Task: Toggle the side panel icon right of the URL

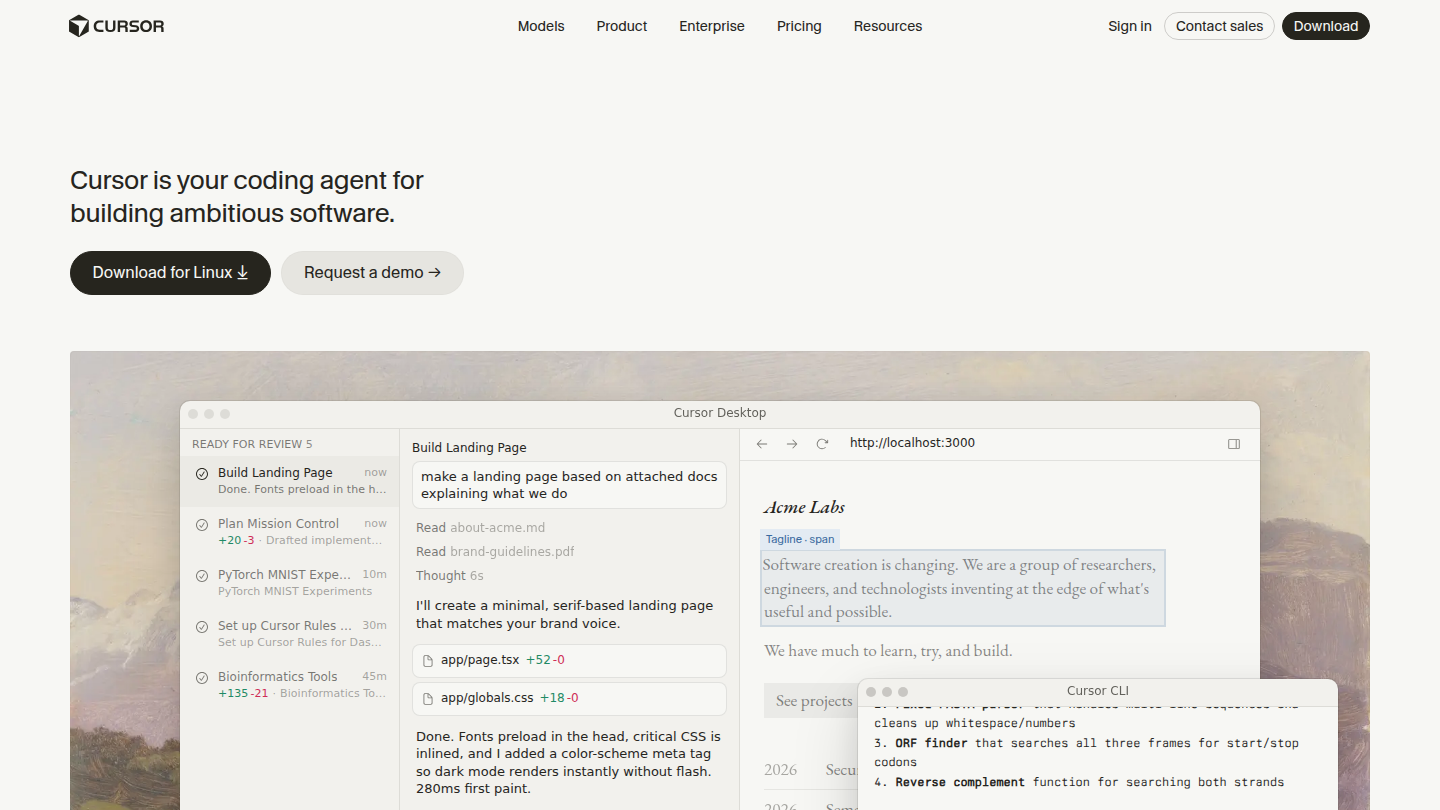Action: 1234,444
